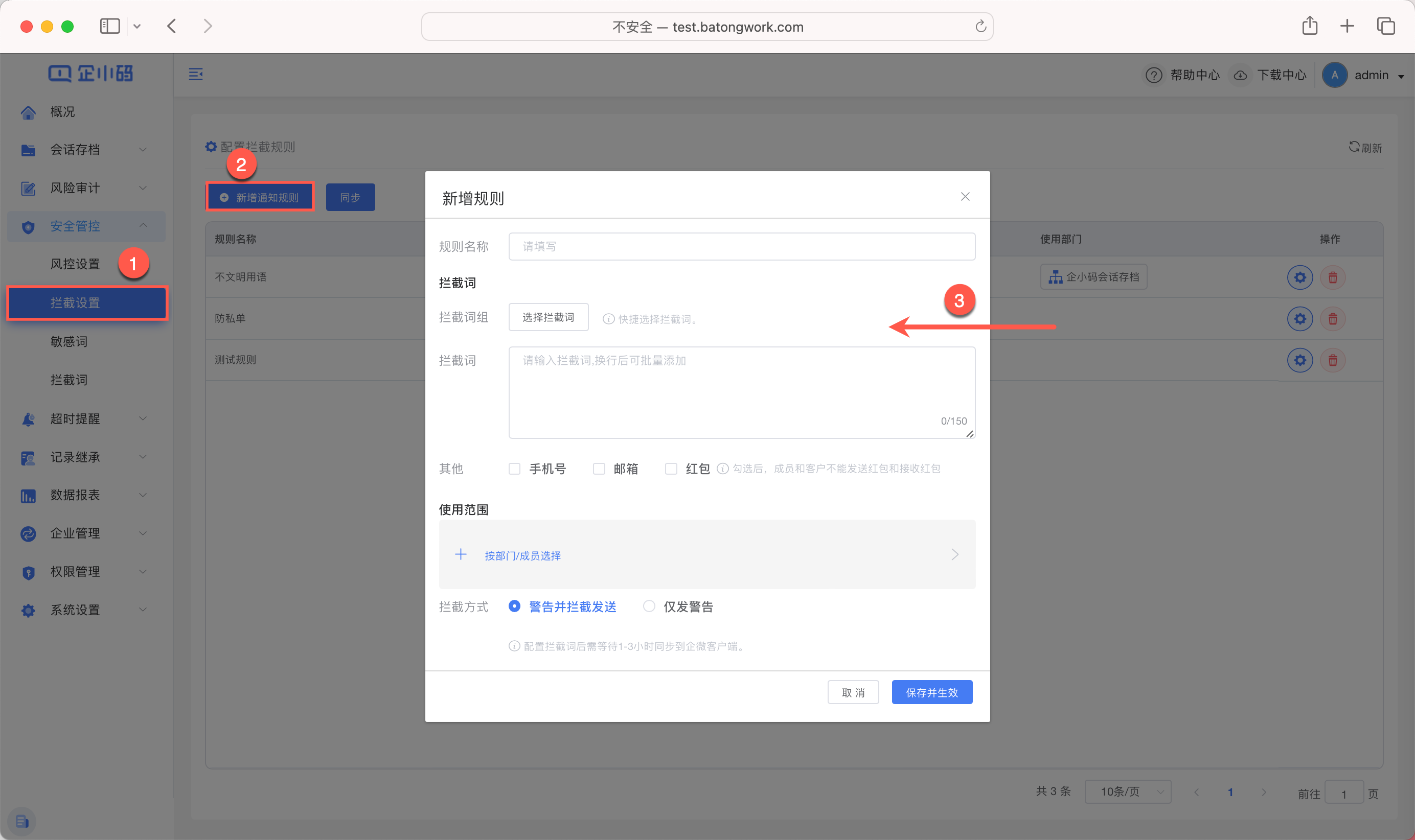Expand the 企业管理 menu
The height and width of the screenshot is (840, 1415).
tap(86, 533)
